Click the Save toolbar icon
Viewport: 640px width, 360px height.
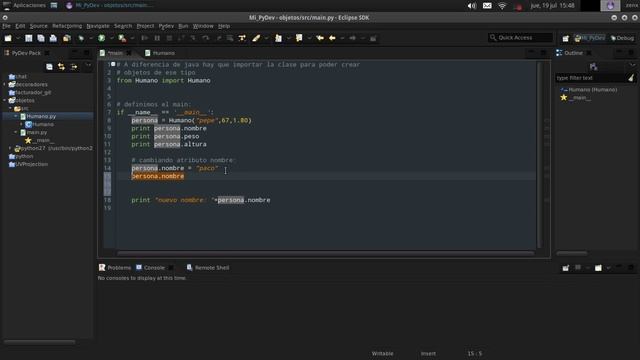29,38
